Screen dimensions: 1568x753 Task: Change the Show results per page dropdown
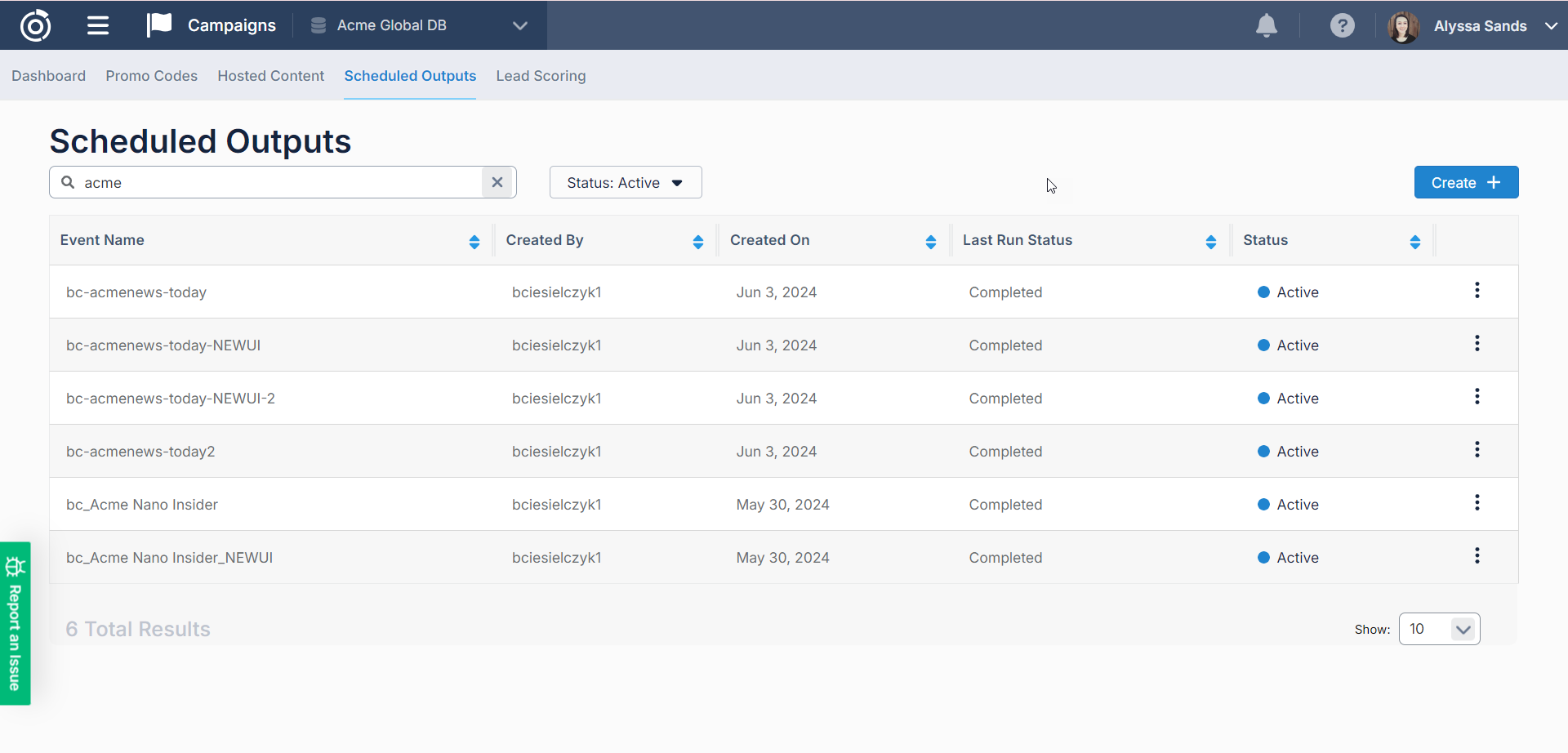coord(1439,629)
